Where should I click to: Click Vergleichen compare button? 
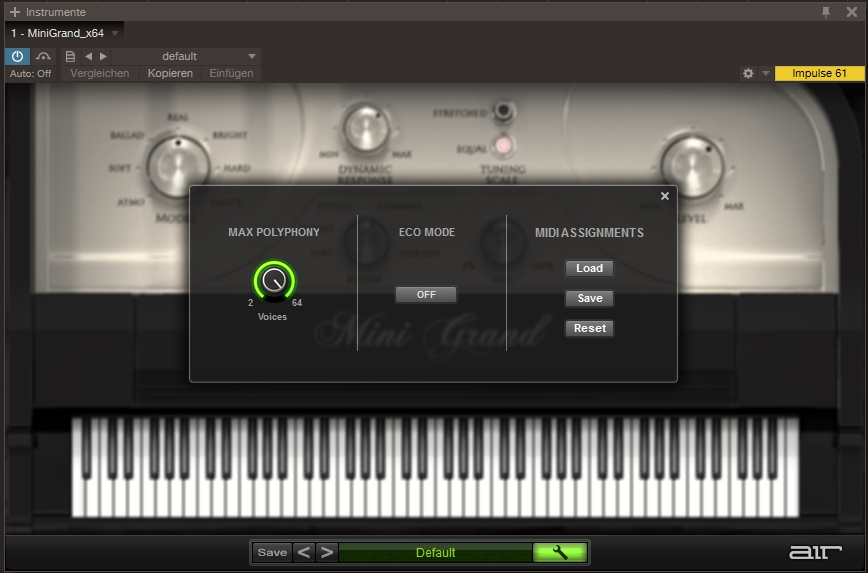[x=100, y=73]
